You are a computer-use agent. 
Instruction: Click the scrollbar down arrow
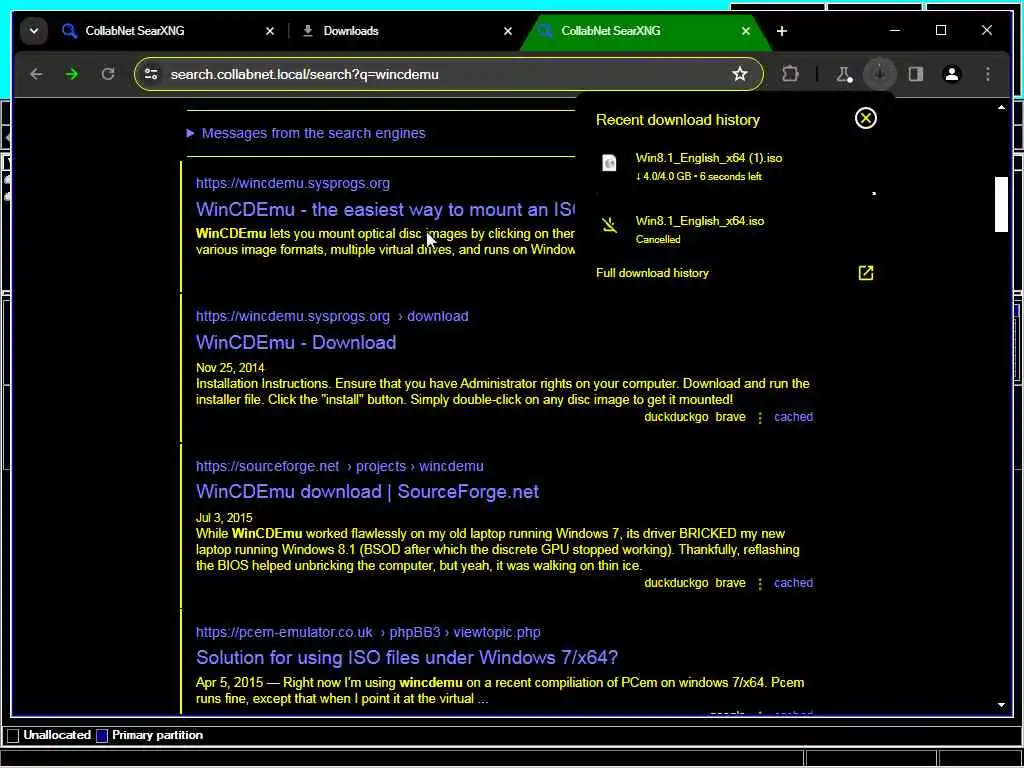coord(1001,705)
